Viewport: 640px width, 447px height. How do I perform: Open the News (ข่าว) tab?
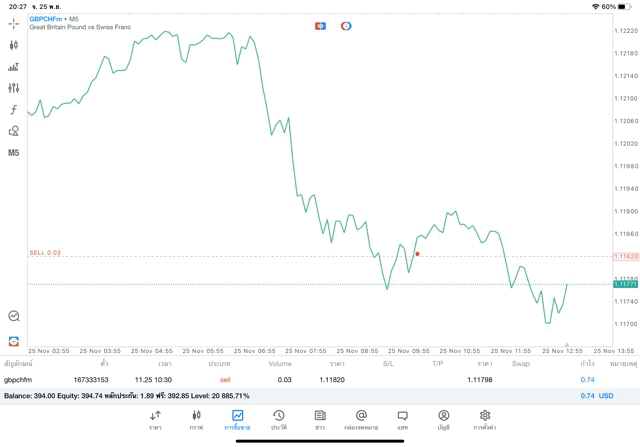tap(320, 420)
